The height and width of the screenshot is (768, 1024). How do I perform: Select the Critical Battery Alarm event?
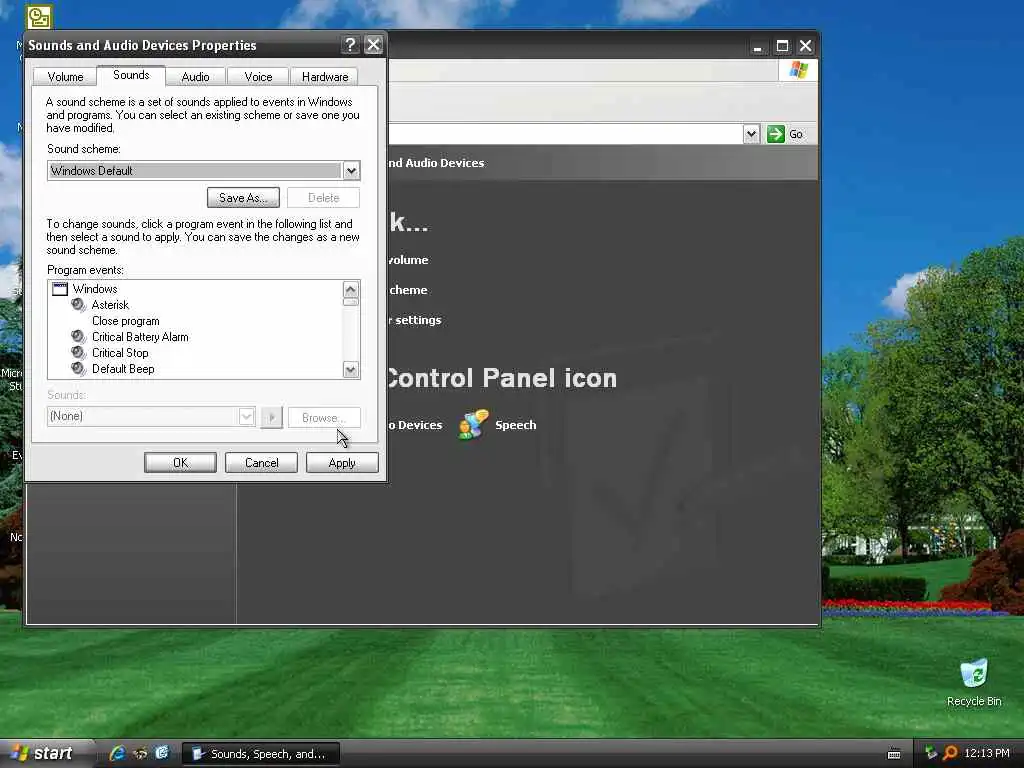(140, 337)
